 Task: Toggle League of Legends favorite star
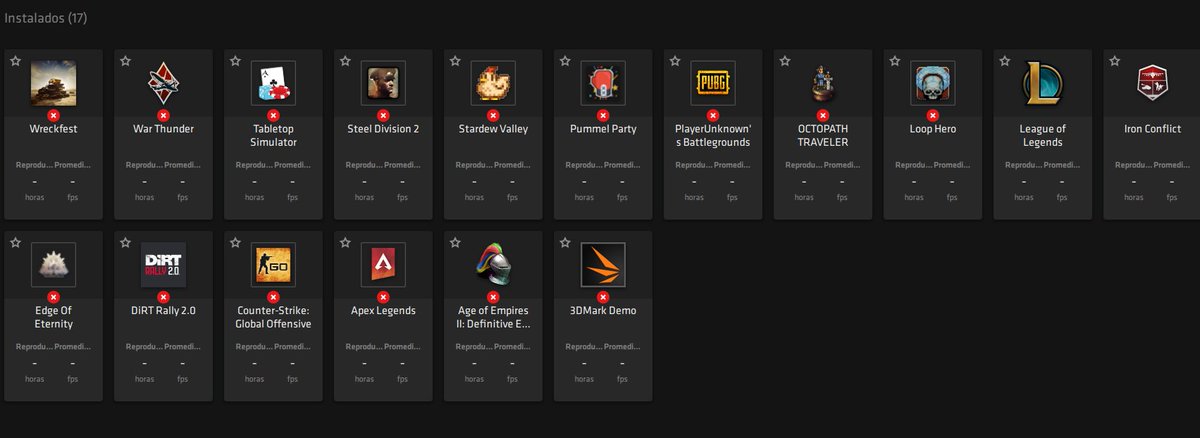pyautogui.click(x=1005, y=61)
